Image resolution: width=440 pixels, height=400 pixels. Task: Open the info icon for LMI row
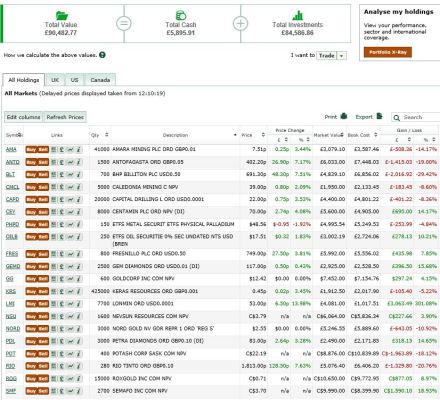coord(78,304)
